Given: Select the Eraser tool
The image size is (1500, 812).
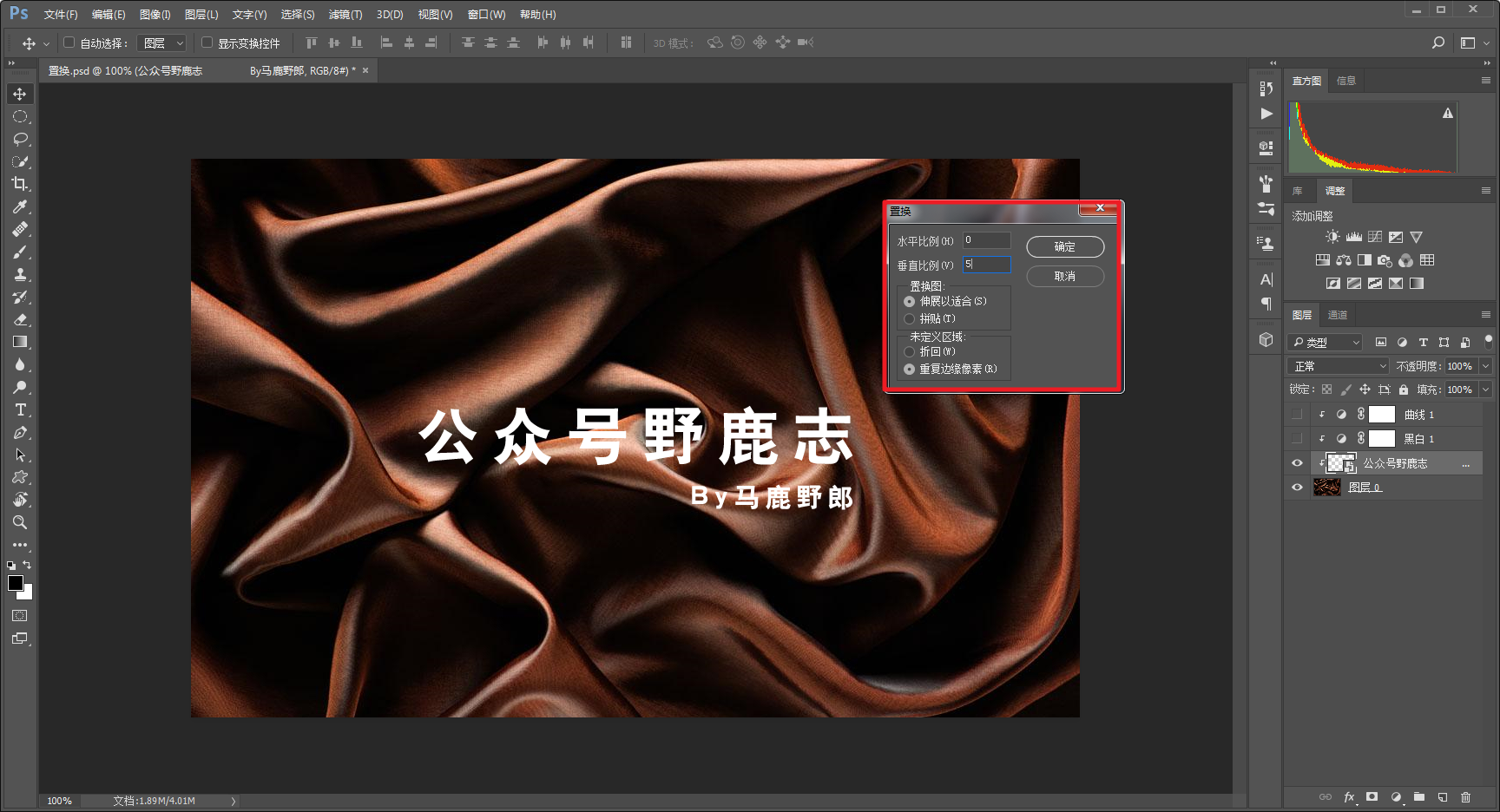Looking at the screenshot, I should (20, 319).
